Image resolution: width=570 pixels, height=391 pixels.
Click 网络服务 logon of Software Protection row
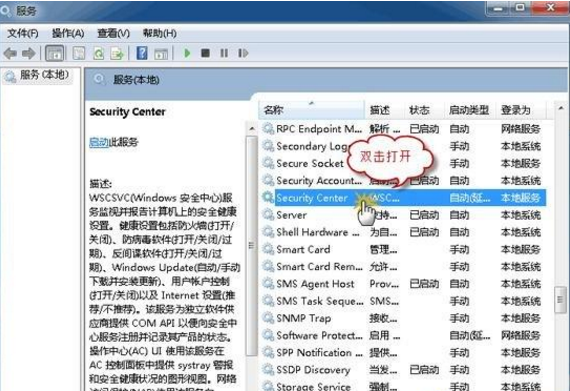521,335
